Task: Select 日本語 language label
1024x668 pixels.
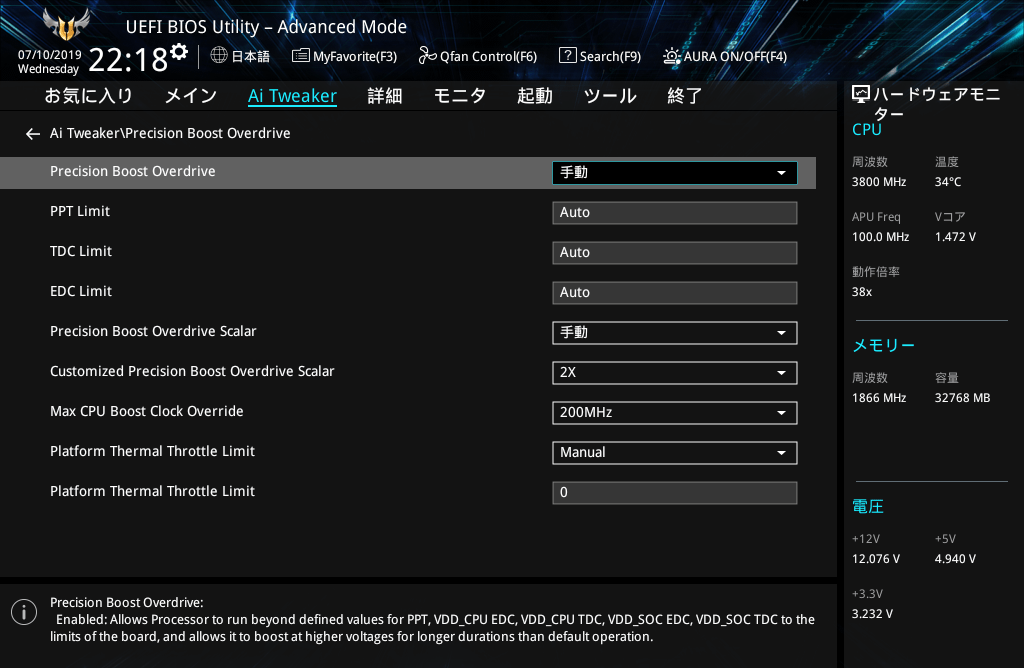Action: coord(251,56)
